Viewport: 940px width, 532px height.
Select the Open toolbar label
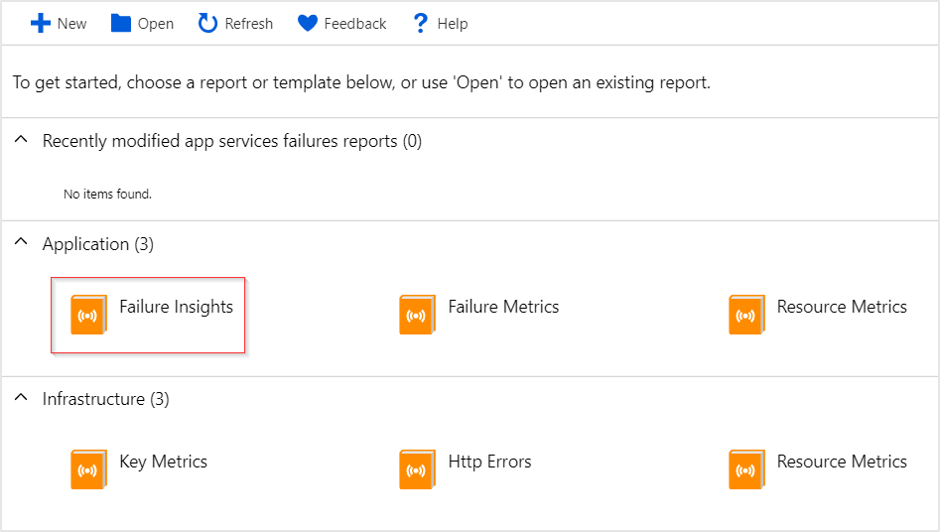[x=156, y=24]
